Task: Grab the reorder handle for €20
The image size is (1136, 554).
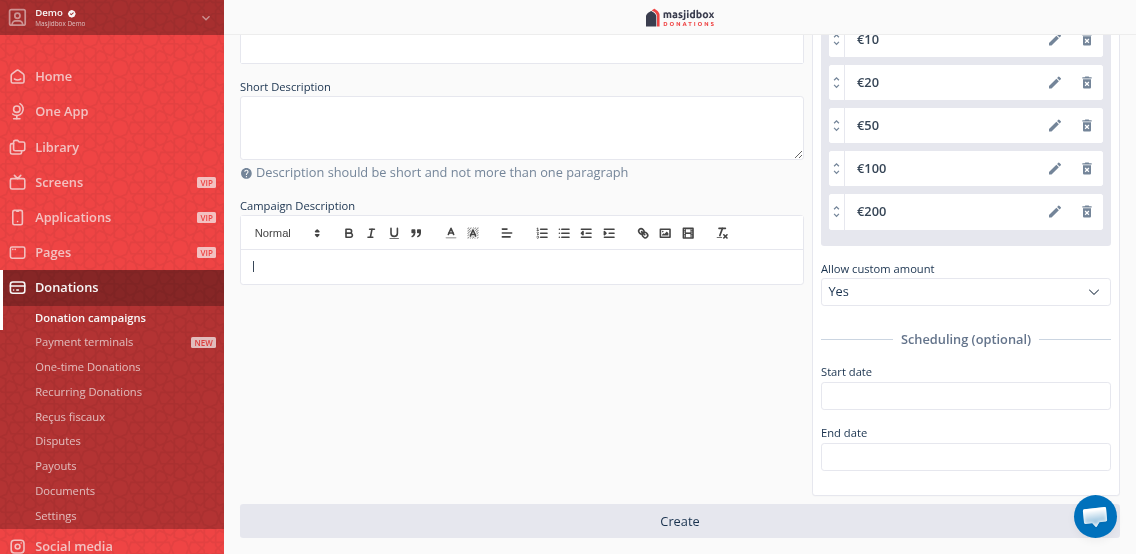Action: [836, 83]
